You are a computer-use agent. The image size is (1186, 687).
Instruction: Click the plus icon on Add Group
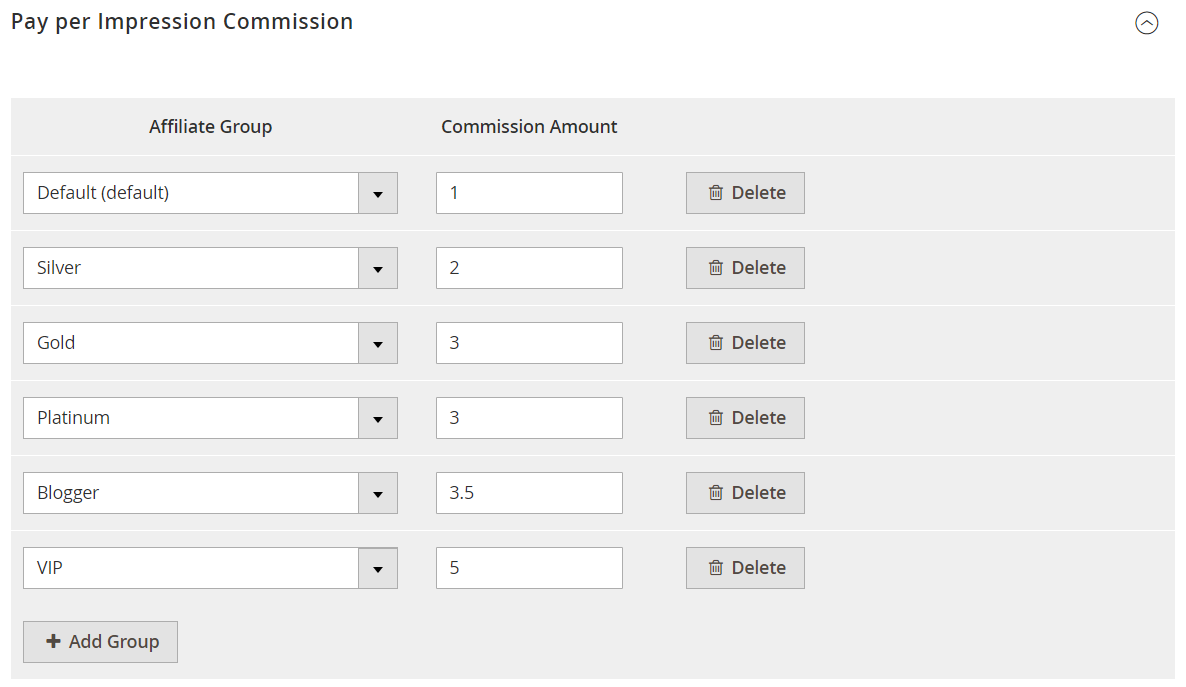53,641
